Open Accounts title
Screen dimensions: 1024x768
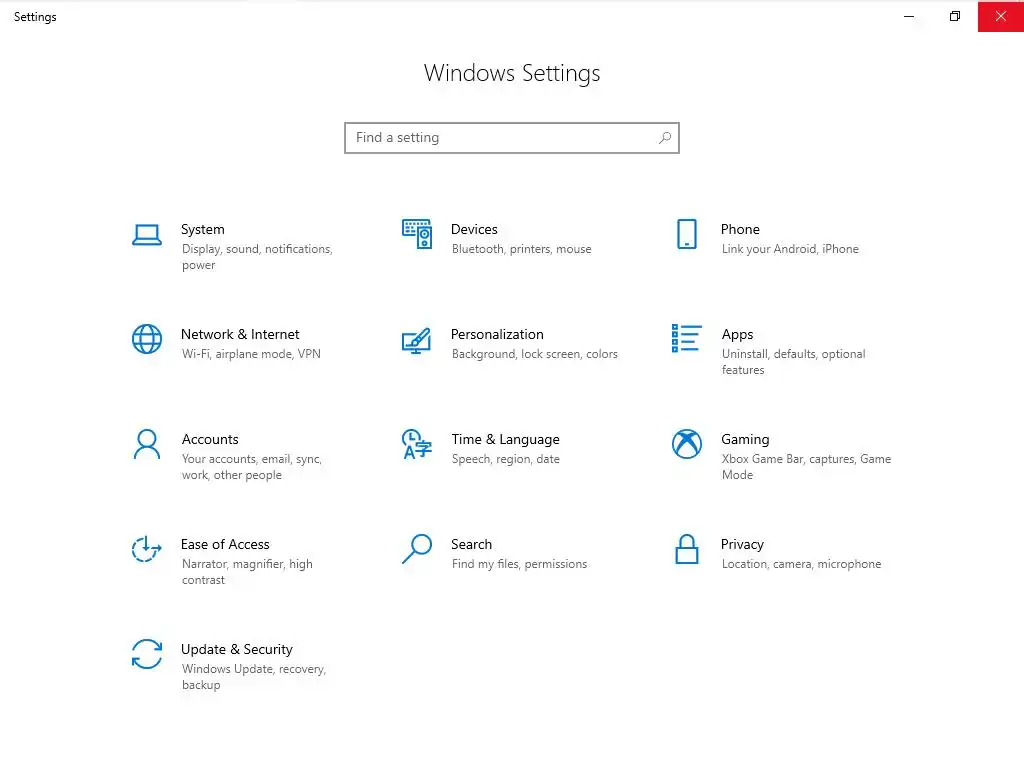[210, 440]
